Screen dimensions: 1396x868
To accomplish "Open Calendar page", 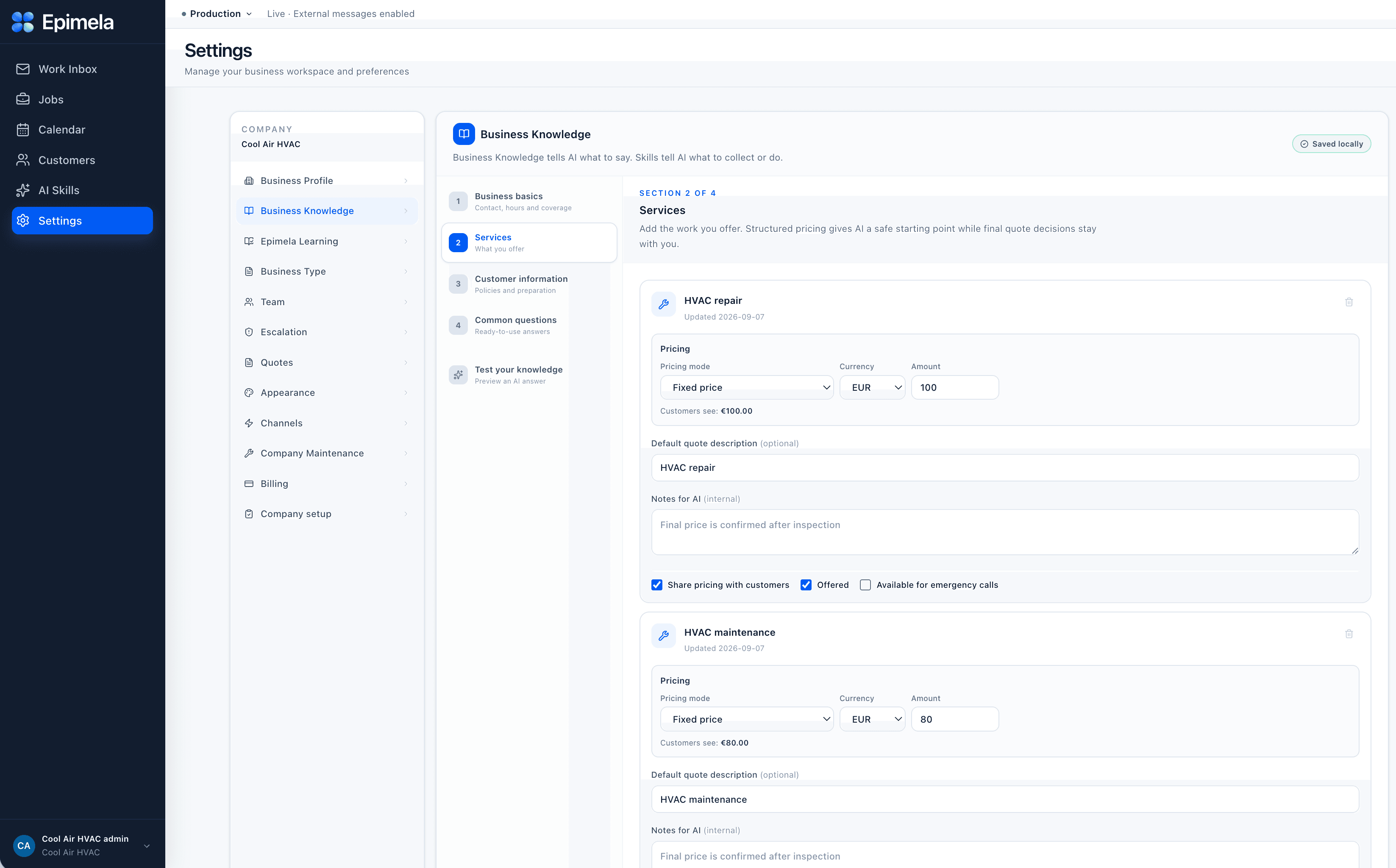I will 82,130.
